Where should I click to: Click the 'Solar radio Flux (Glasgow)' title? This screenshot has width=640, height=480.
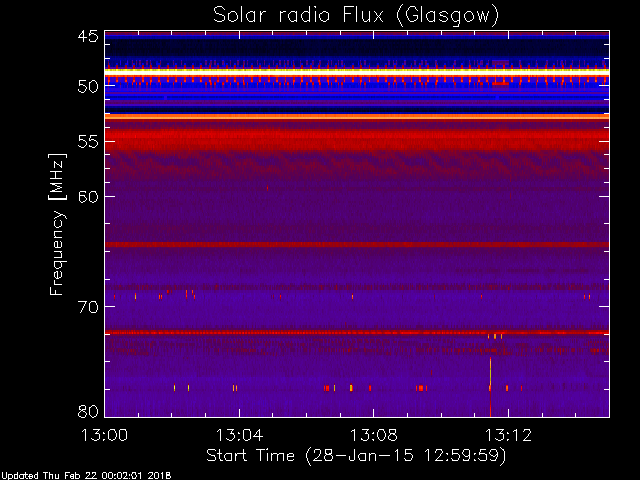click(356, 16)
